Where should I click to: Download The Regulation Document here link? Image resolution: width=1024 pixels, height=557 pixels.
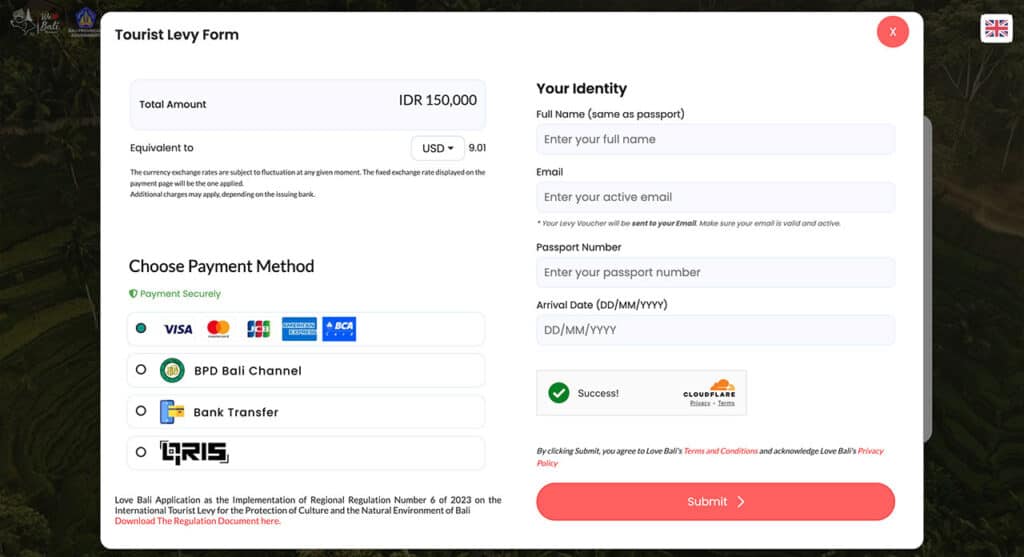pyautogui.click(x=197, y=521)
